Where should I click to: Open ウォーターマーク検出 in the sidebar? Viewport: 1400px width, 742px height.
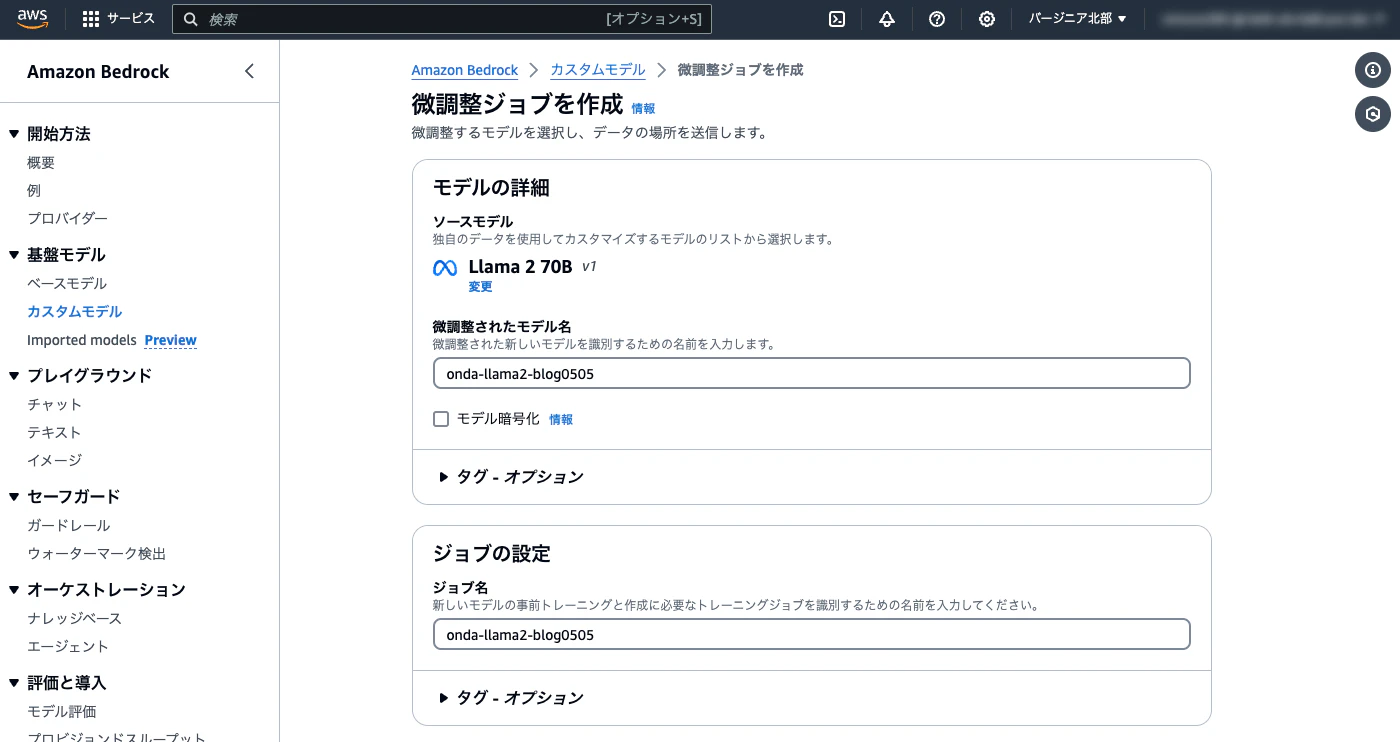97,554
